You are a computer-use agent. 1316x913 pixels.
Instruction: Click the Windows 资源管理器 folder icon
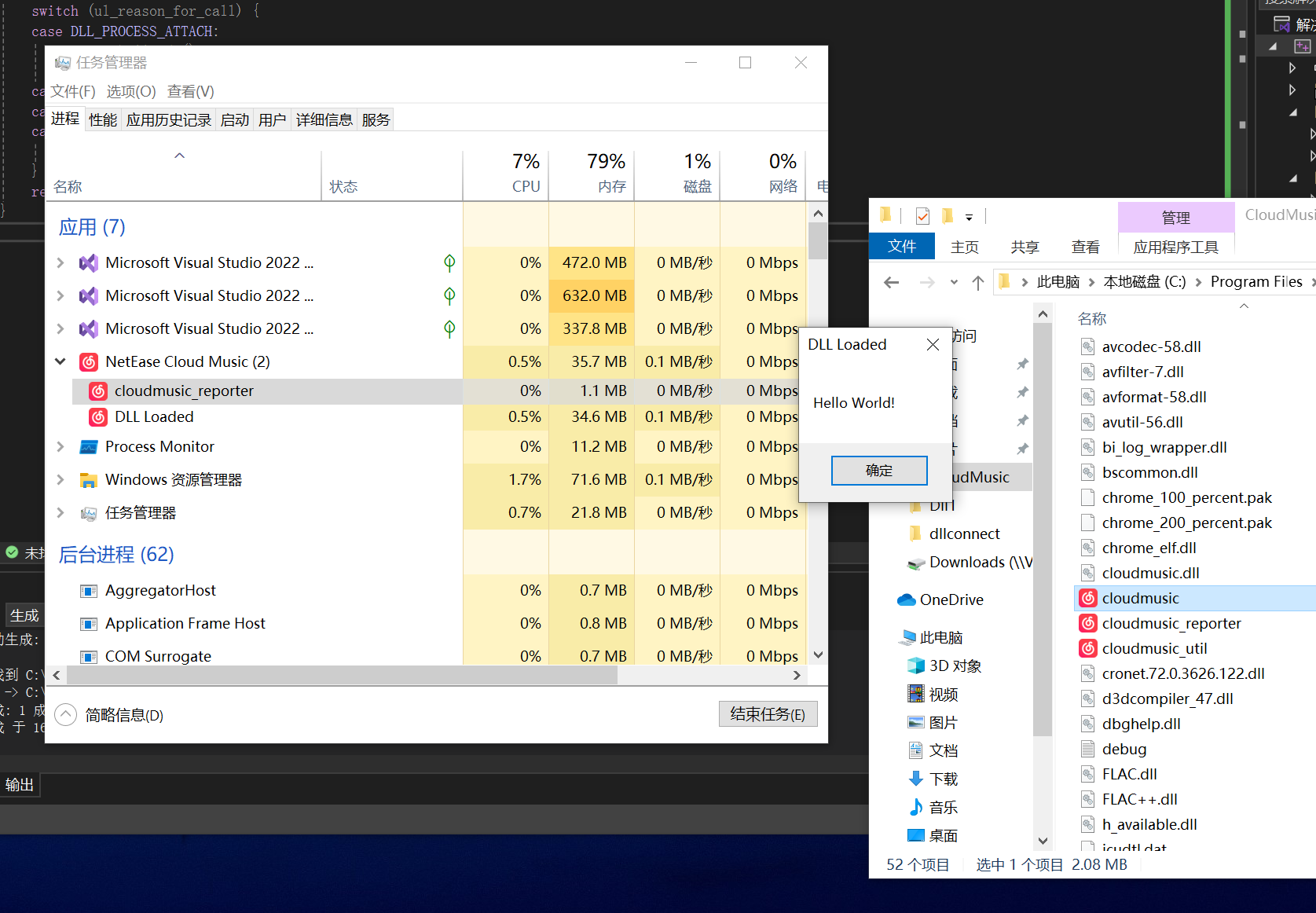(x=89, y=480)
